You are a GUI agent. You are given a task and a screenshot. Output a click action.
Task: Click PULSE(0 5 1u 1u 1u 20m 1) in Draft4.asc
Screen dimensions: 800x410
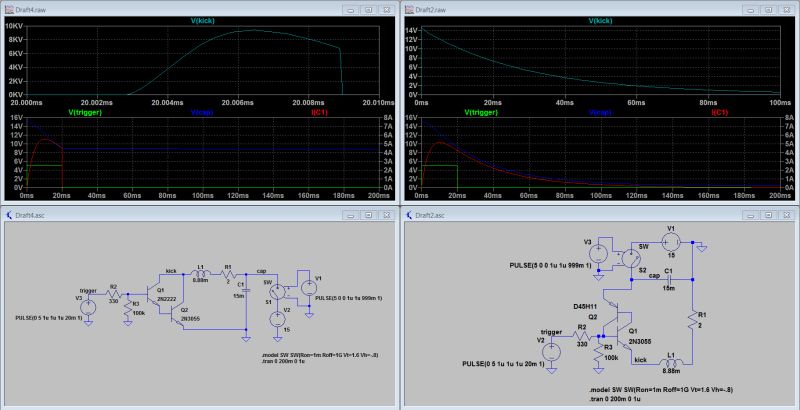click(48, 318)
